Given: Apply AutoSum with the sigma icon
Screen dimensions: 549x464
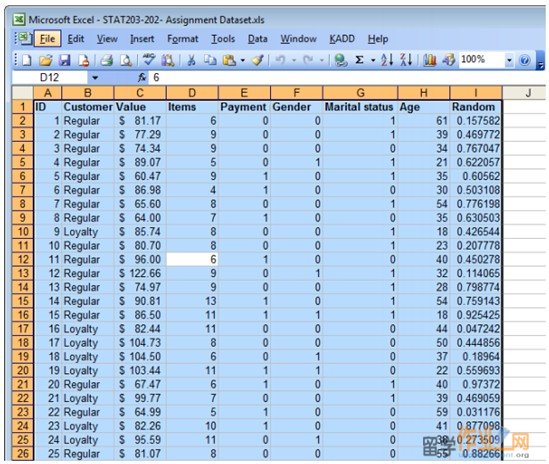Looking at the screenshot, I should point(359,60).
